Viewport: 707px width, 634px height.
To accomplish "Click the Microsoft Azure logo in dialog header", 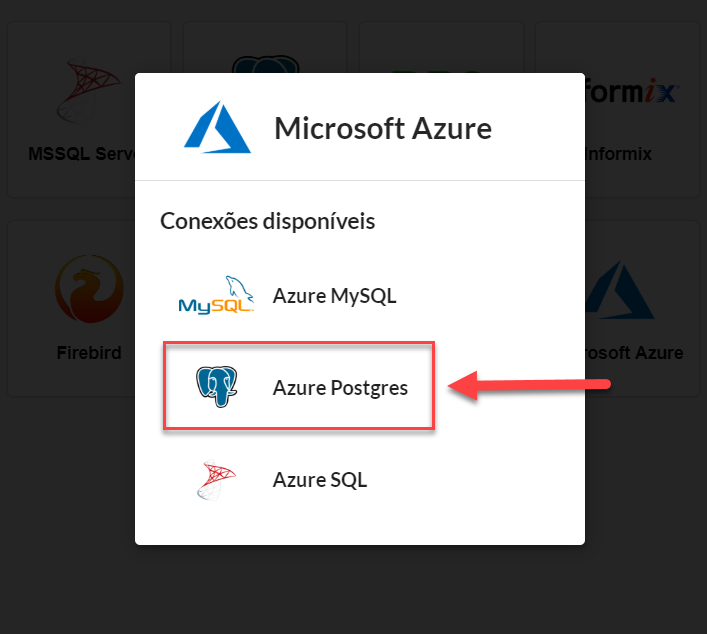I will (x=217, y=127).
